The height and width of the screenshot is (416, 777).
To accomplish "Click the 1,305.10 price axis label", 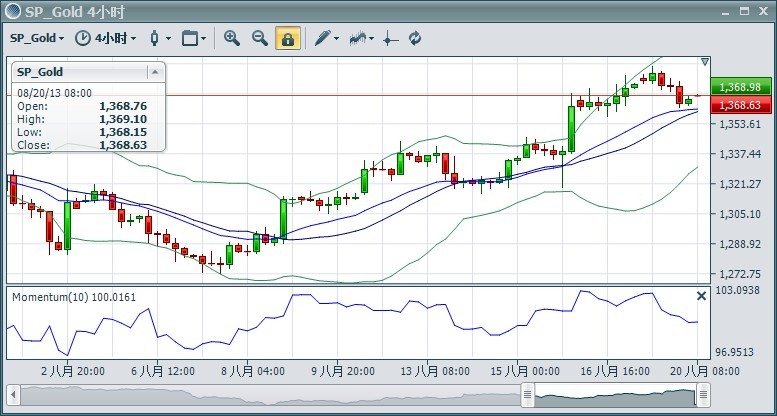I will click(x=740, y=214).
